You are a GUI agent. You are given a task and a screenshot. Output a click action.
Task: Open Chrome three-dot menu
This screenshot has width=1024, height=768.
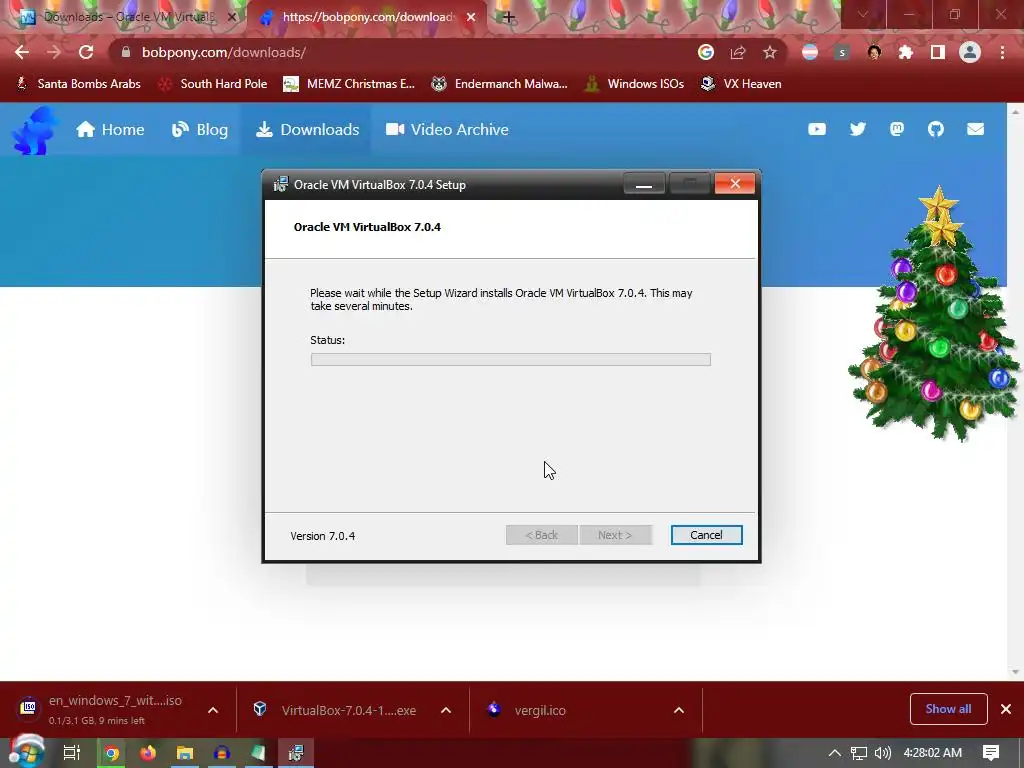(x=1002, y=52)
